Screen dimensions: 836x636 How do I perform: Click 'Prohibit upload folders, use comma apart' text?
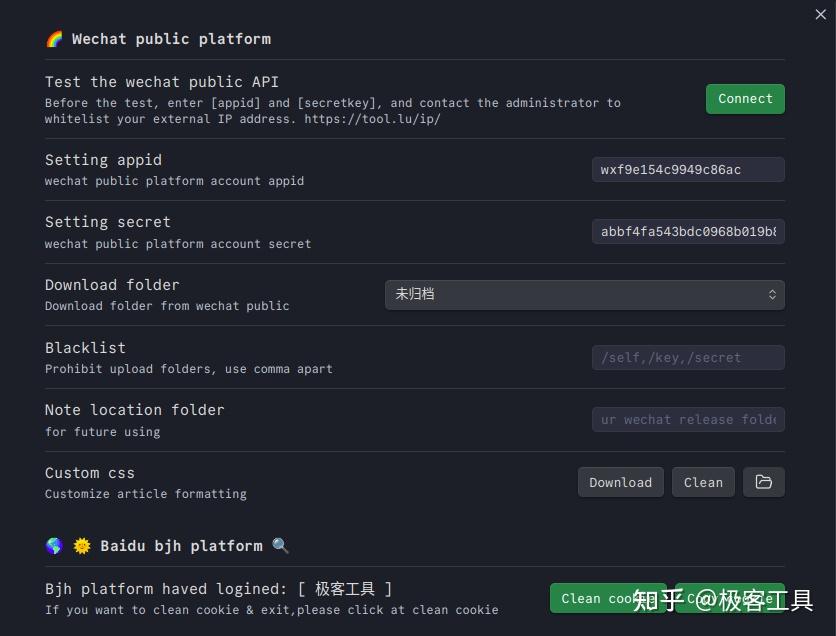pyautogui.click(x=189, y=369)
